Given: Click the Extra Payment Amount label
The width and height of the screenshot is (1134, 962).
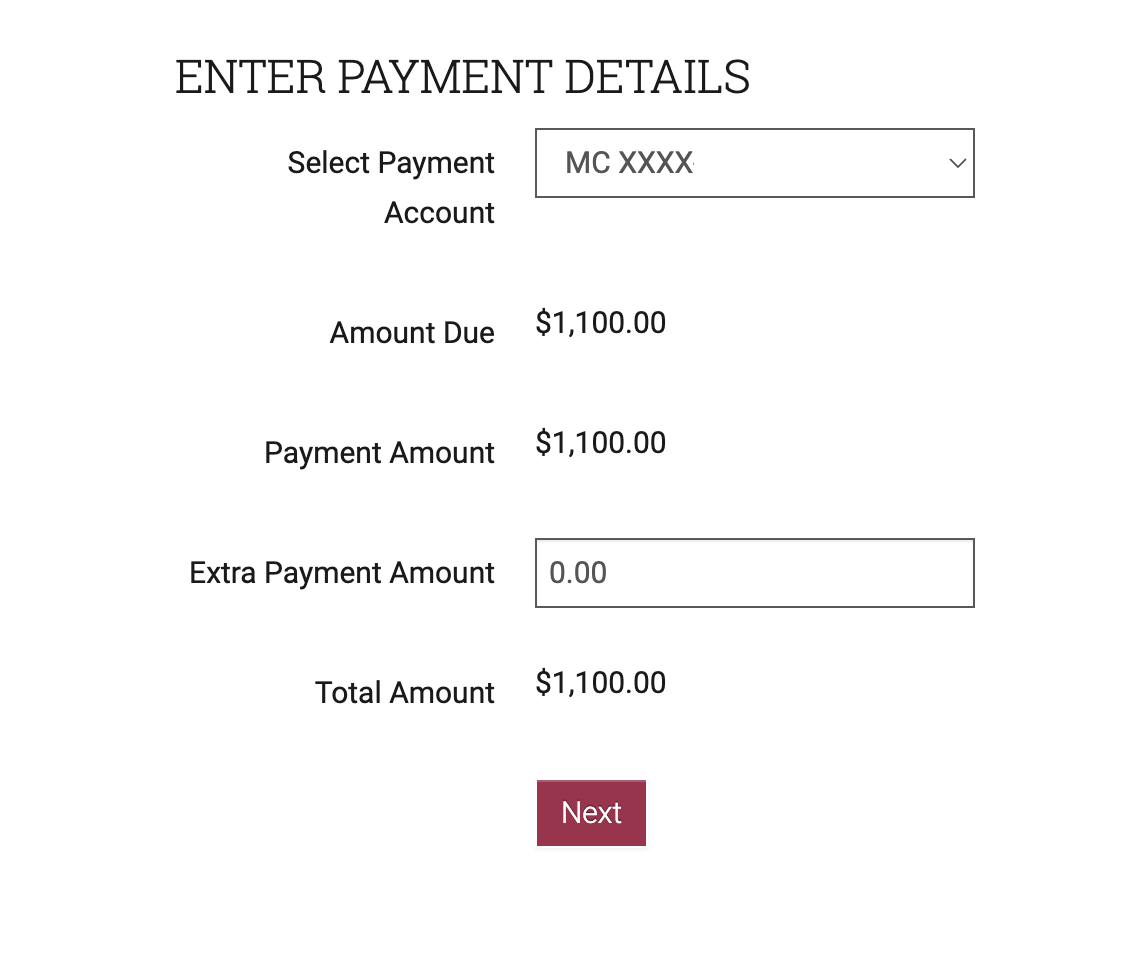Looking at the screenshot, I should coord(342,573).
